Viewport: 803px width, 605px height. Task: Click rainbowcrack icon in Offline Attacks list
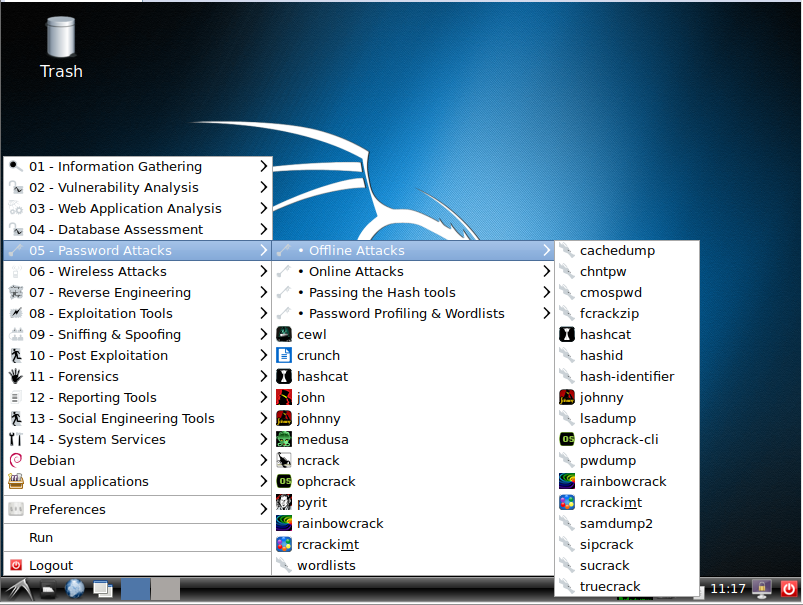567,482
